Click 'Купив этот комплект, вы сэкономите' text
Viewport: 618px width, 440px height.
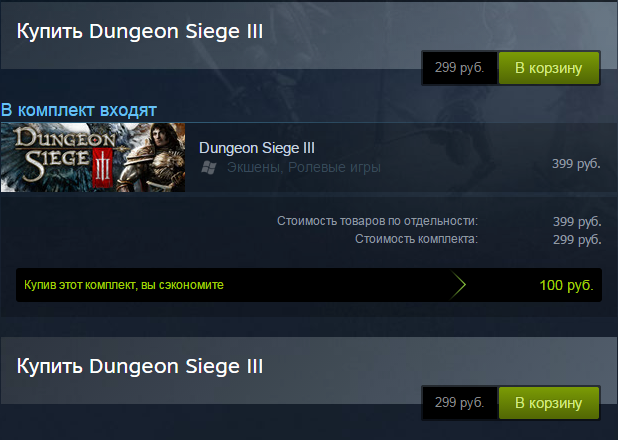click(x=124, y=285)
